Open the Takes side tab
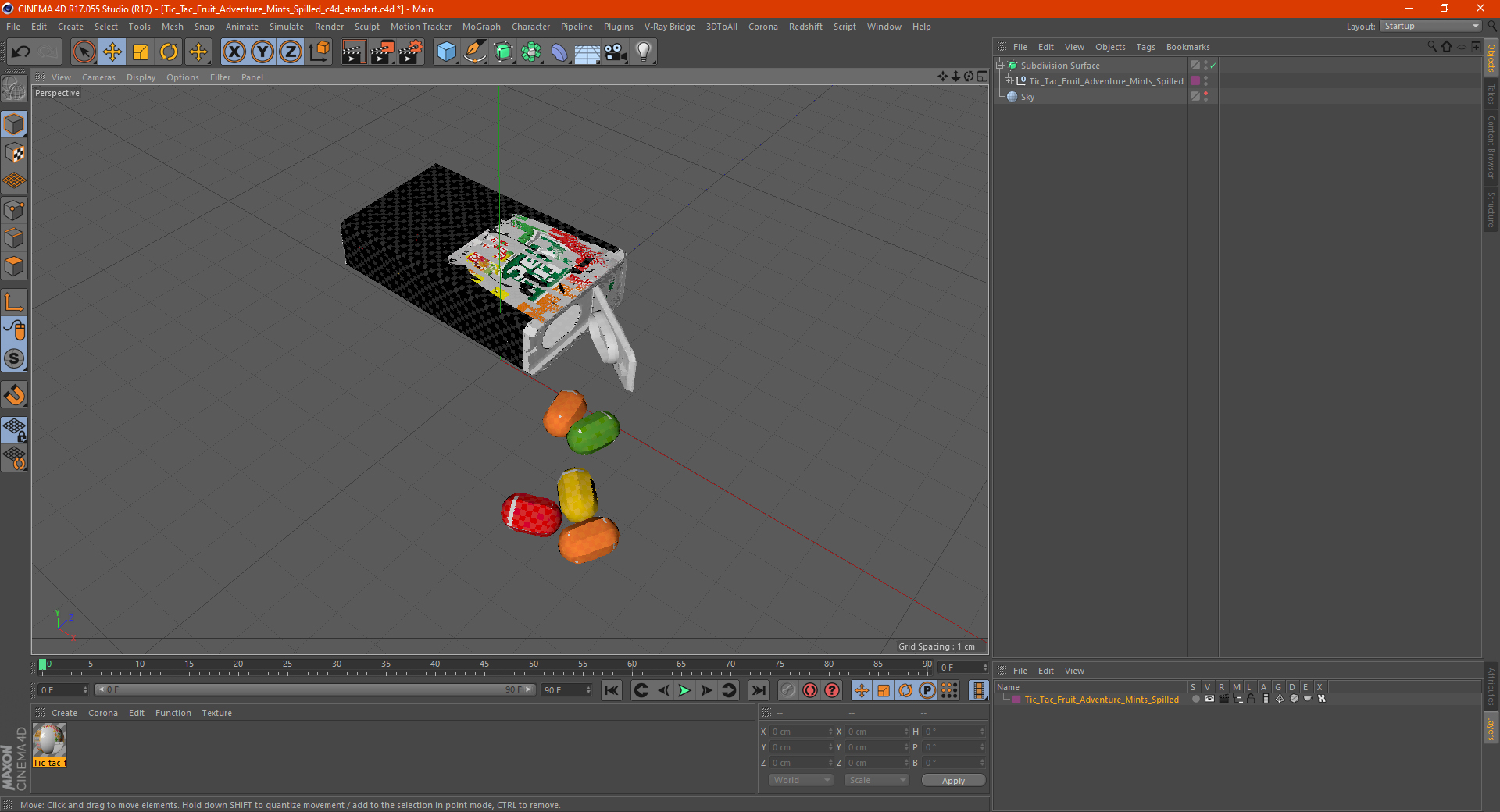1500x812 pixels. 1491,94
